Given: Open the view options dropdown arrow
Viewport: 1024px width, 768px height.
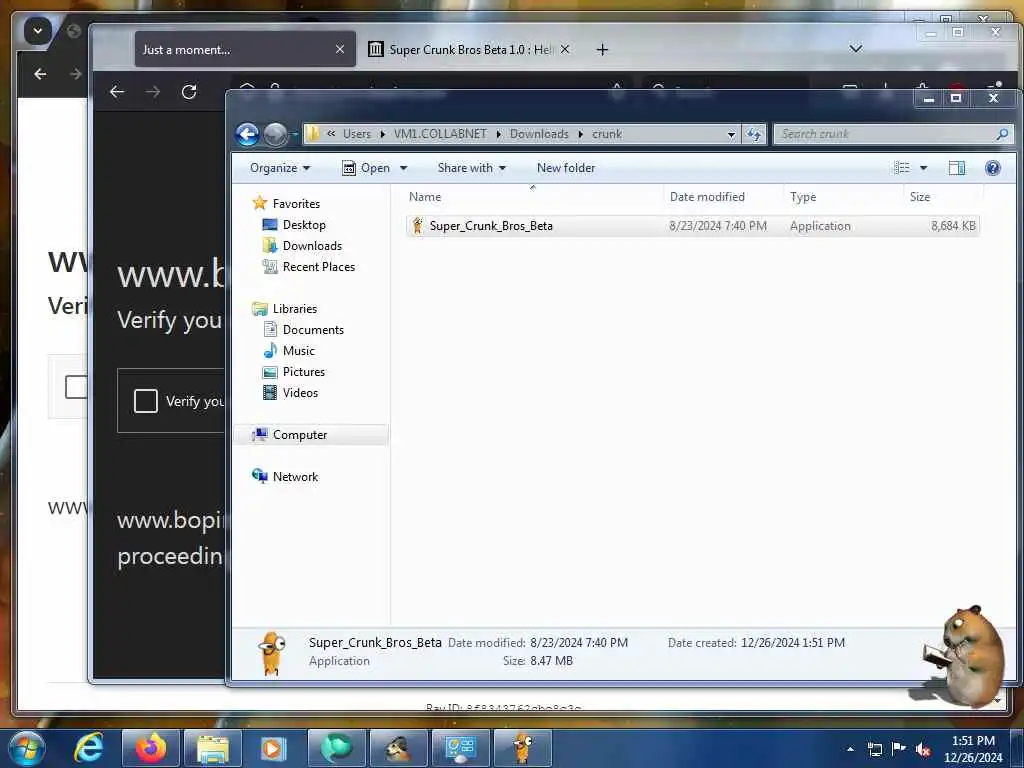Looking at the screenshot, I should coord(923,168).
